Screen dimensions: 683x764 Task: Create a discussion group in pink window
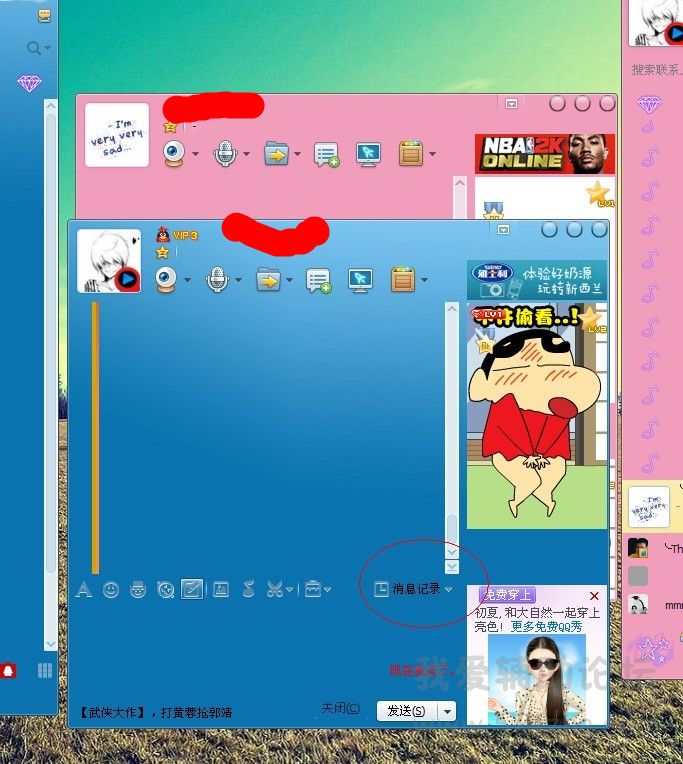326,155
